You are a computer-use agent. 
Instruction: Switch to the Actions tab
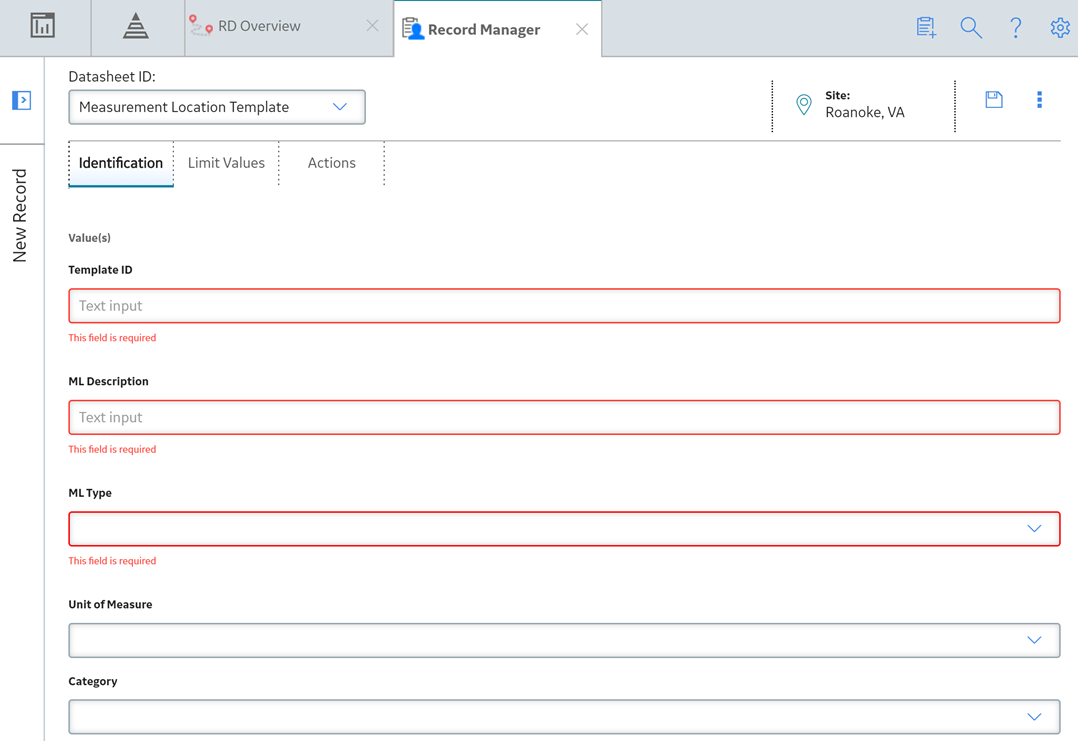click(x=331, y=163)
